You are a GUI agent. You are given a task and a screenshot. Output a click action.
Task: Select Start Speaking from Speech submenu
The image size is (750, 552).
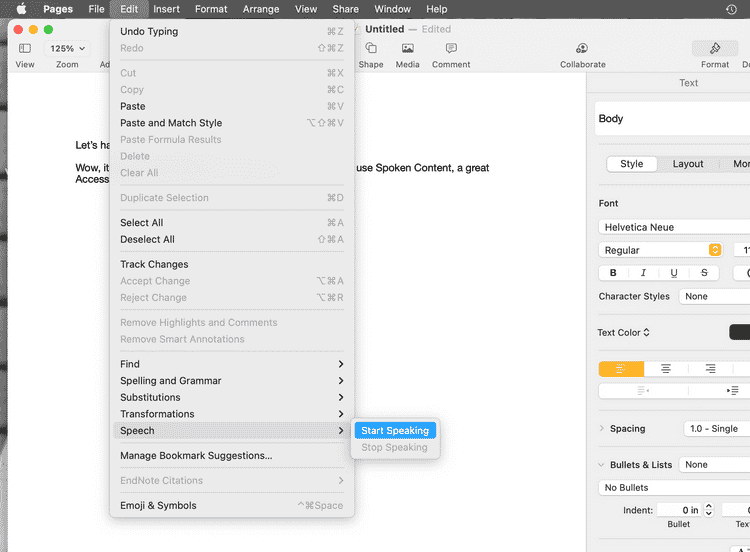click(395, 431)
